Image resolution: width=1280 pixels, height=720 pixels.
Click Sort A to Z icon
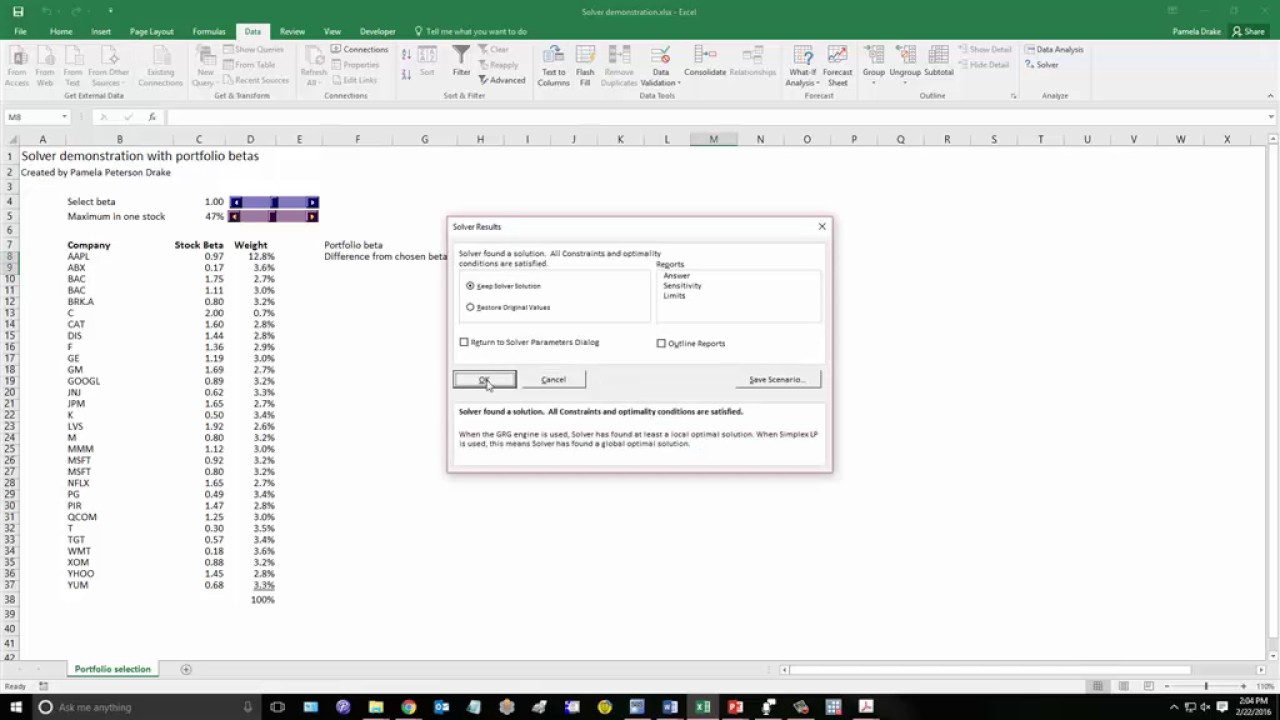406,55
